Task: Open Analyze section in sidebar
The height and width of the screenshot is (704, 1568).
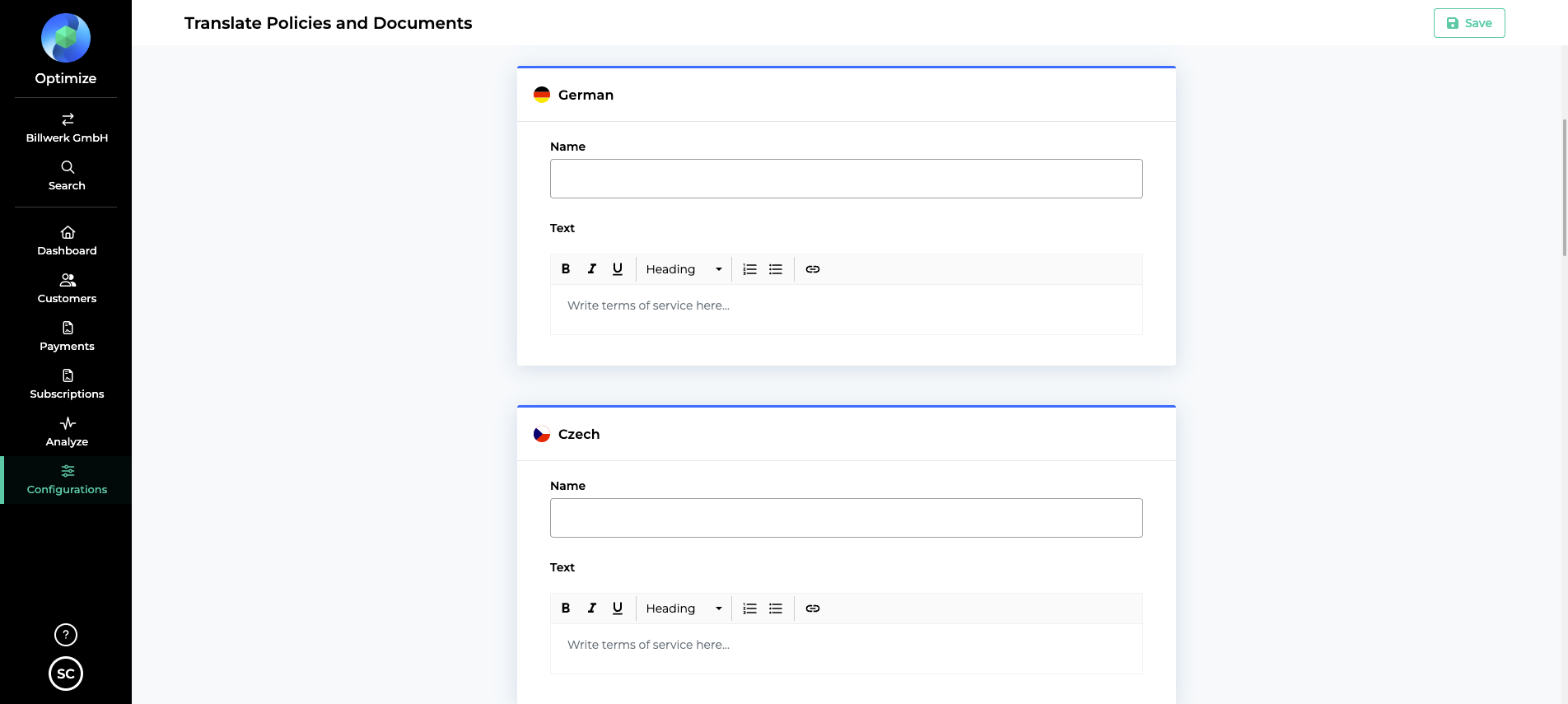Action: pyautogui.click(x=67, y=432)
